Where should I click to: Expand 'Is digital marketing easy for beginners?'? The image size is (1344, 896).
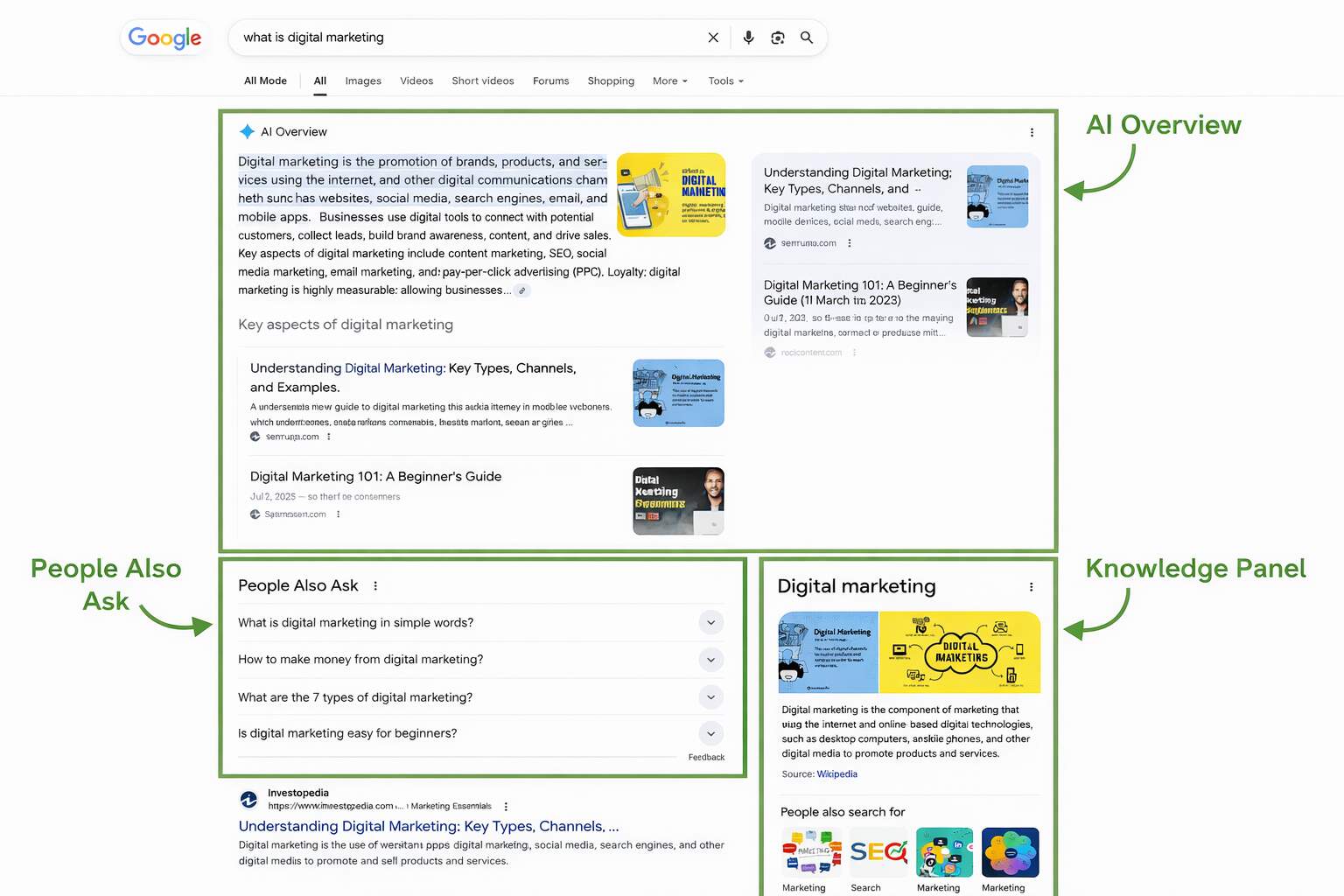710,733
